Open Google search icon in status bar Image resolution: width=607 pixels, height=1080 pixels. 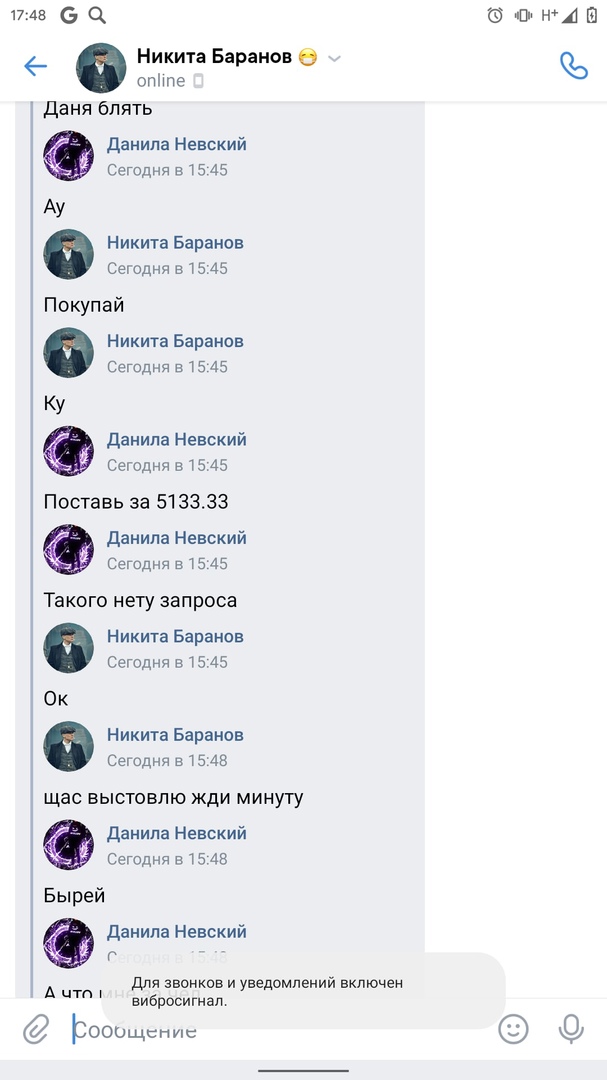click(x=97, y=15)
